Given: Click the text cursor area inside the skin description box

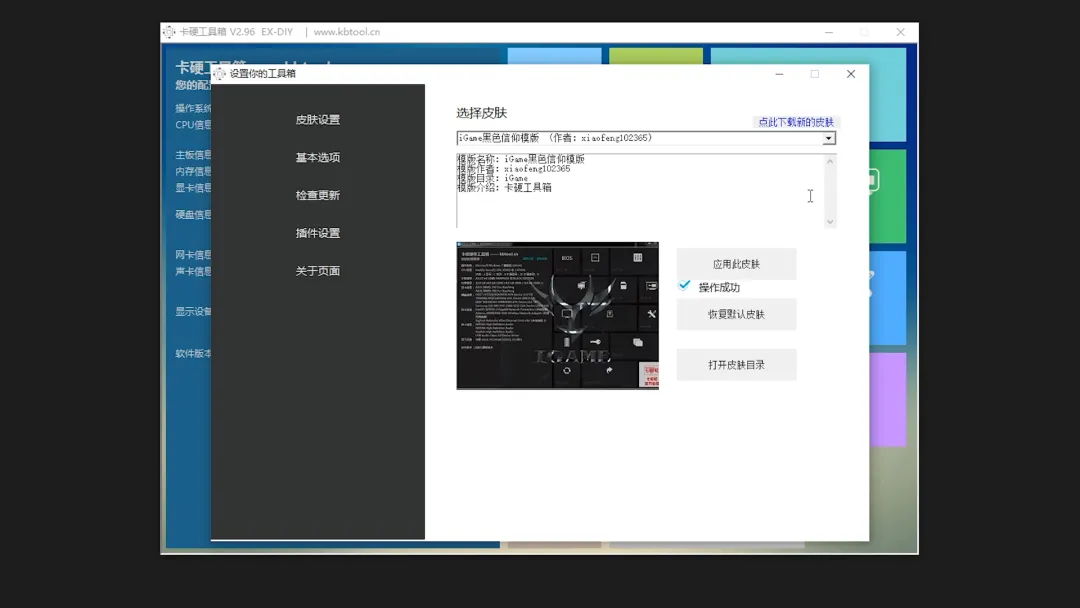Looking at the screenshot, I should [x=810, y=196].
